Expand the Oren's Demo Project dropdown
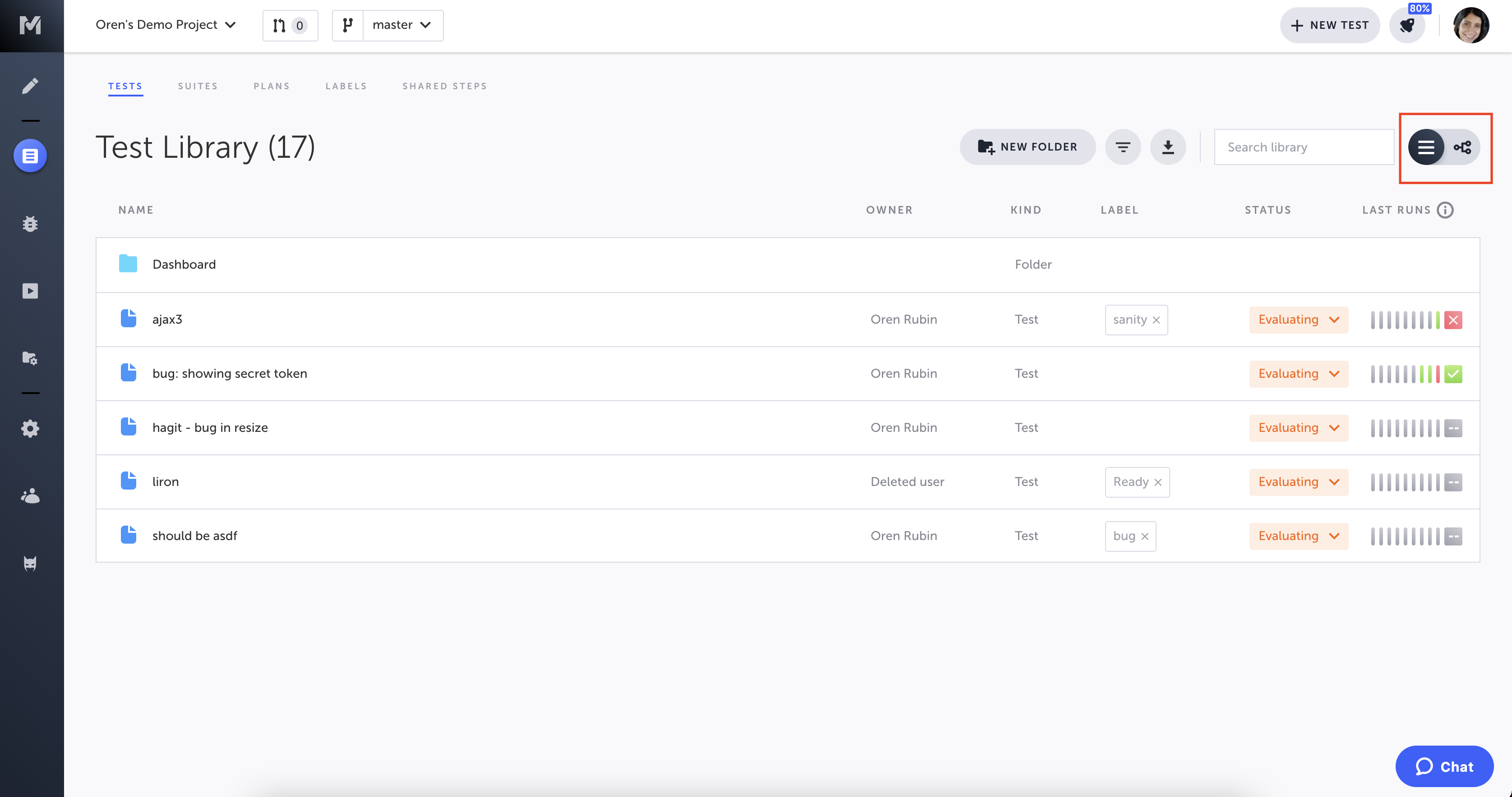Viewport: 1512px width, 797px height. click(x=166, y=25)
